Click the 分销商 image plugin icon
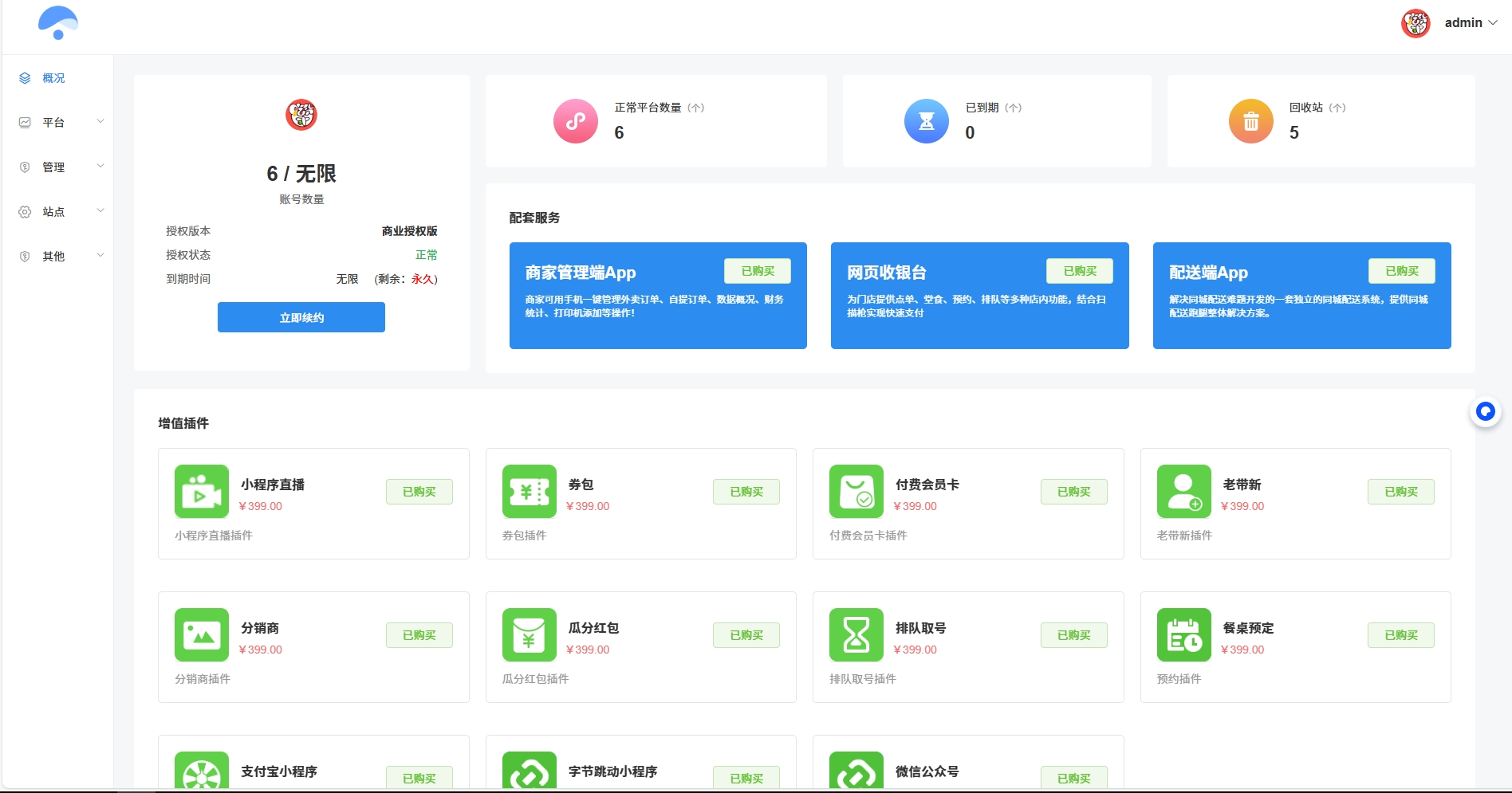Screen dimensions: 1512x793 202,635
